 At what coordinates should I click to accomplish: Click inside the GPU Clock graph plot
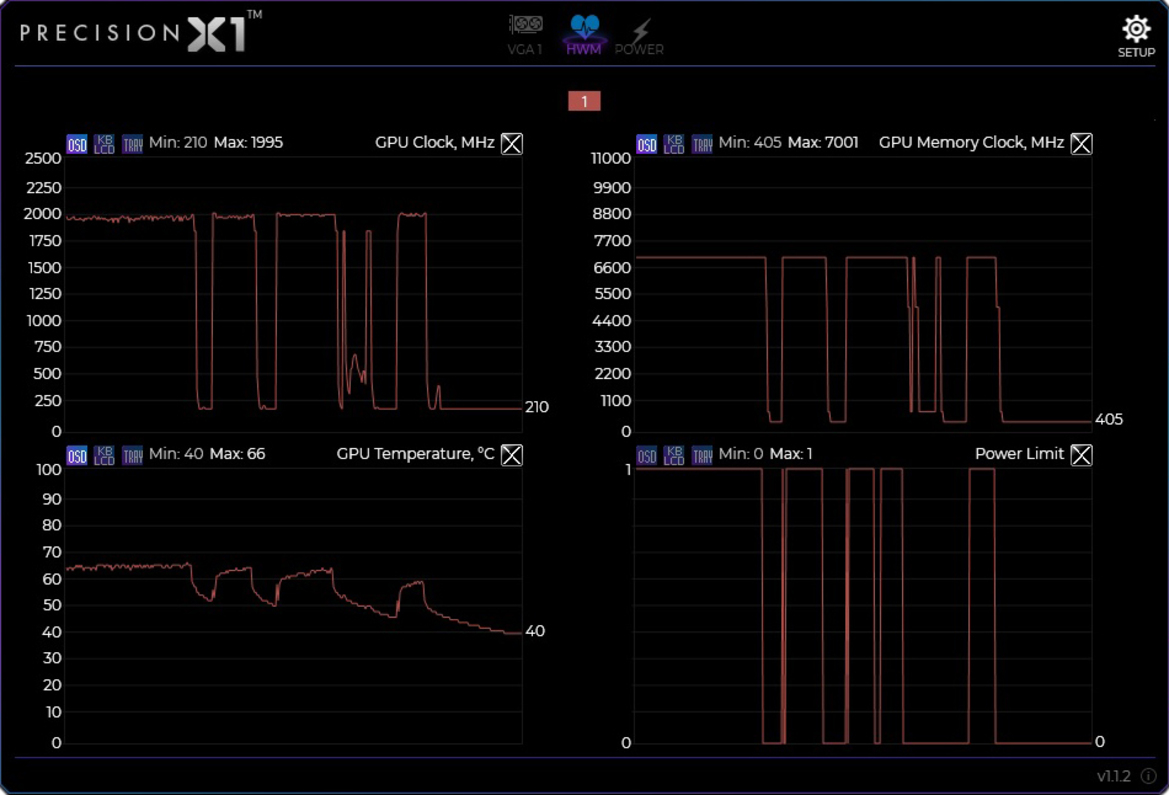(294, 294)
